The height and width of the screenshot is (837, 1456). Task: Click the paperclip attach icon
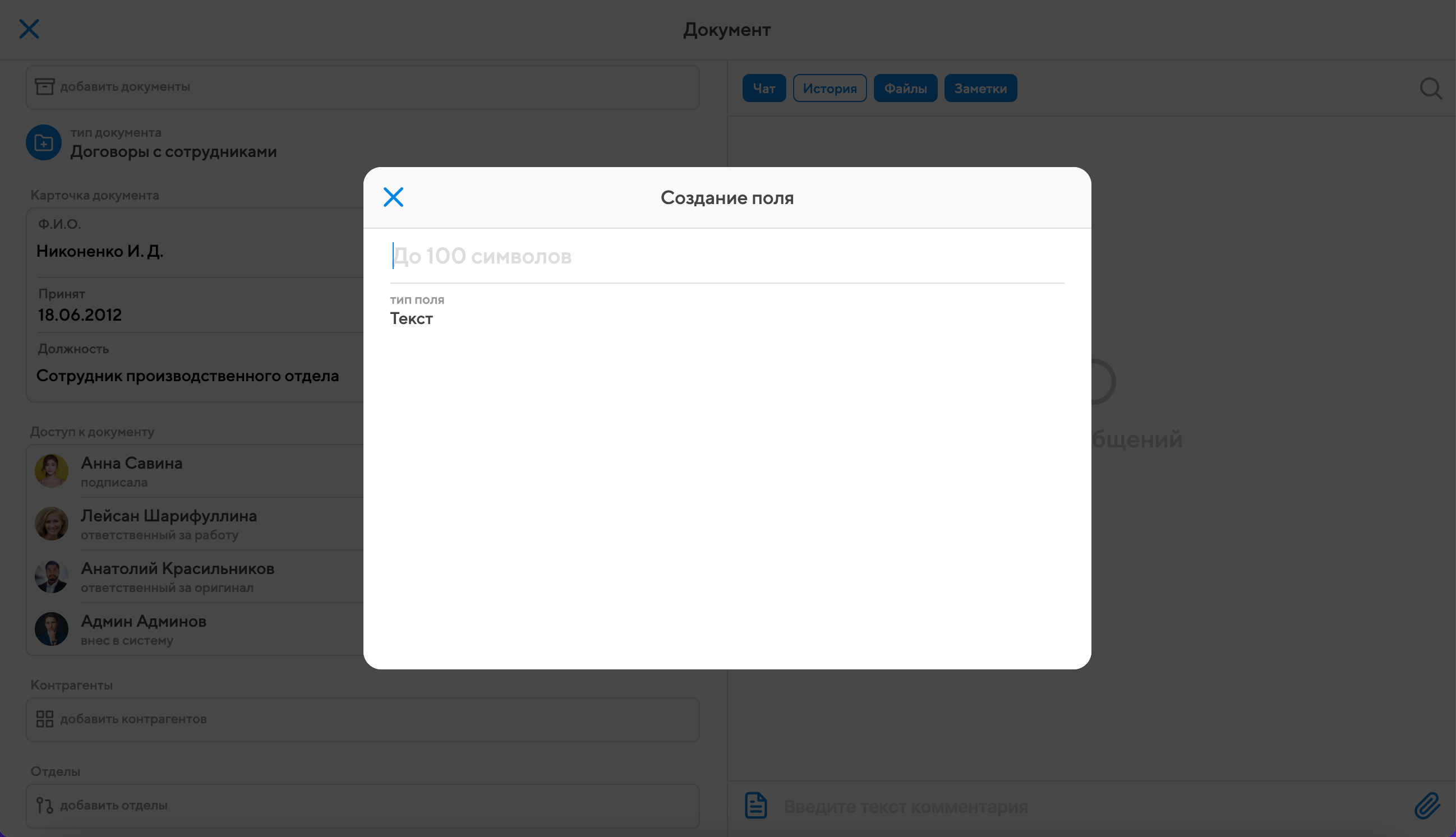[x=1427, y=806]
